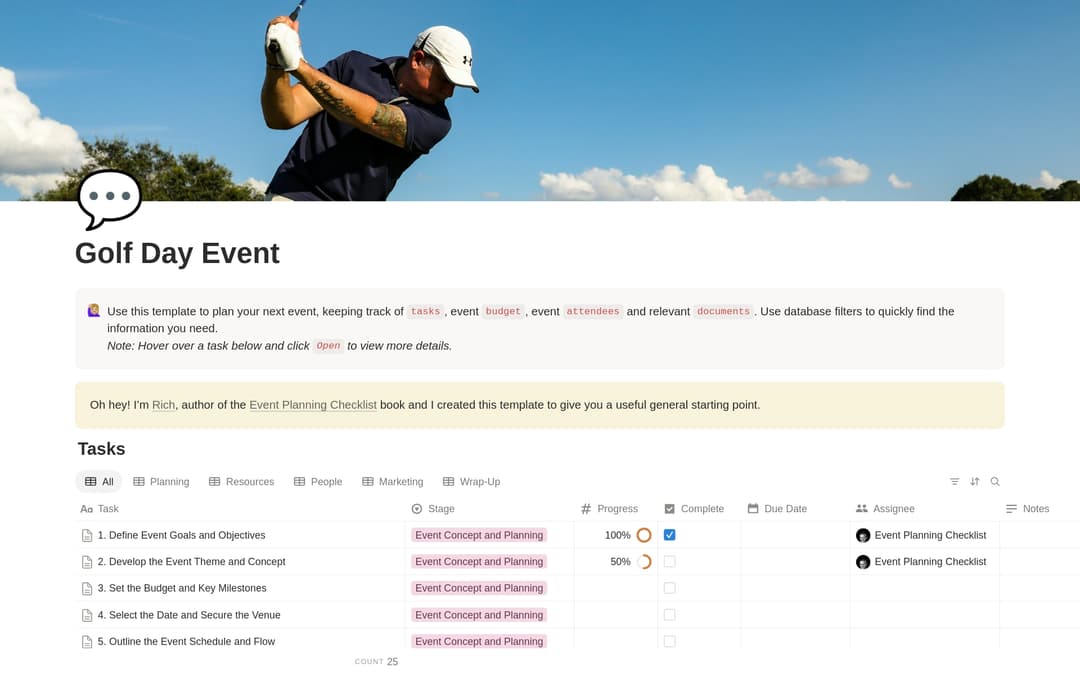Click assignee name in Develop Event Theme row
Viewport: 1080px width, 674px height.
pos(930,562)
